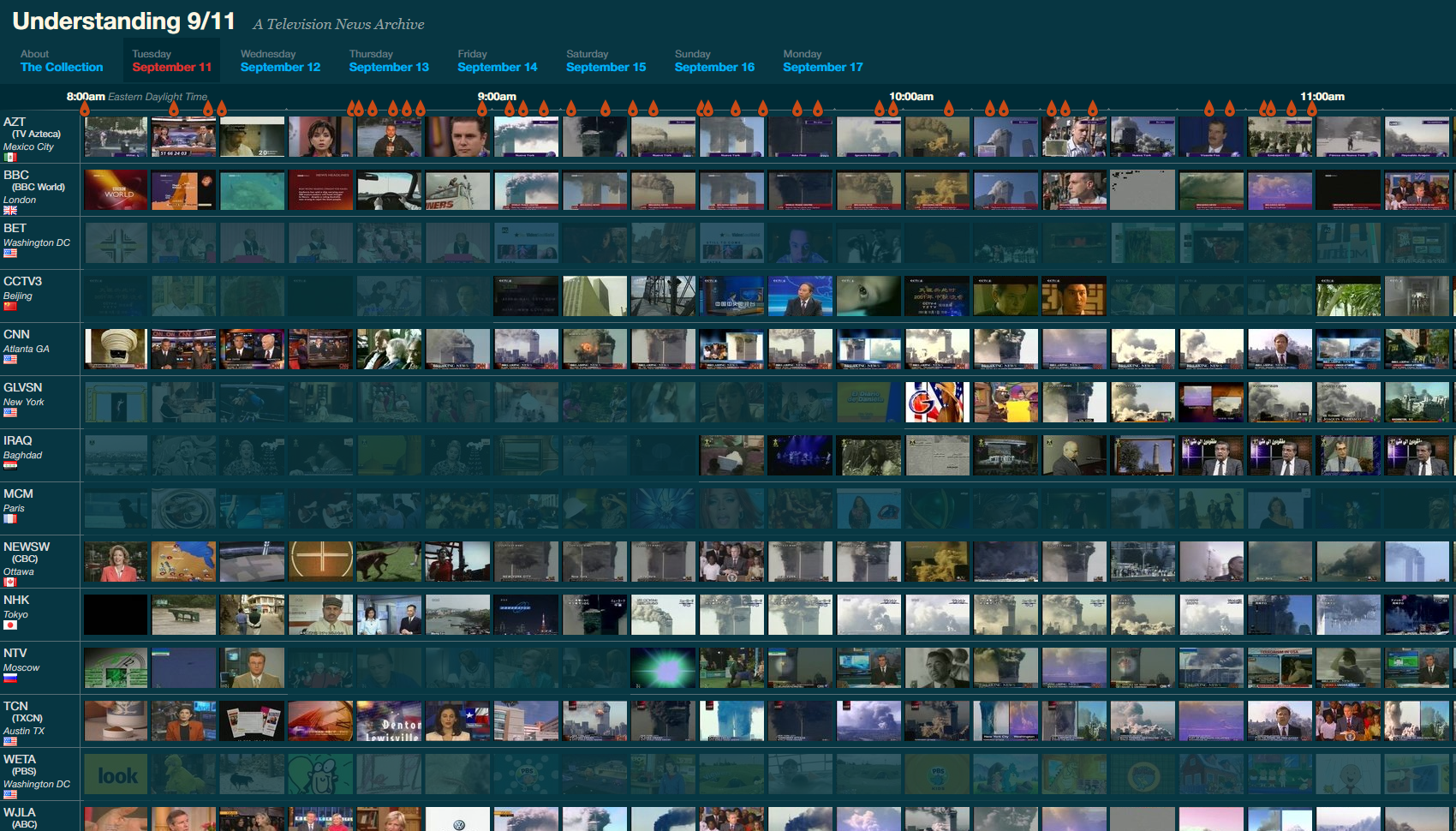Select the CNN channel label
The width and height of the screenshot is (1456, 831).
pos(16,334)
